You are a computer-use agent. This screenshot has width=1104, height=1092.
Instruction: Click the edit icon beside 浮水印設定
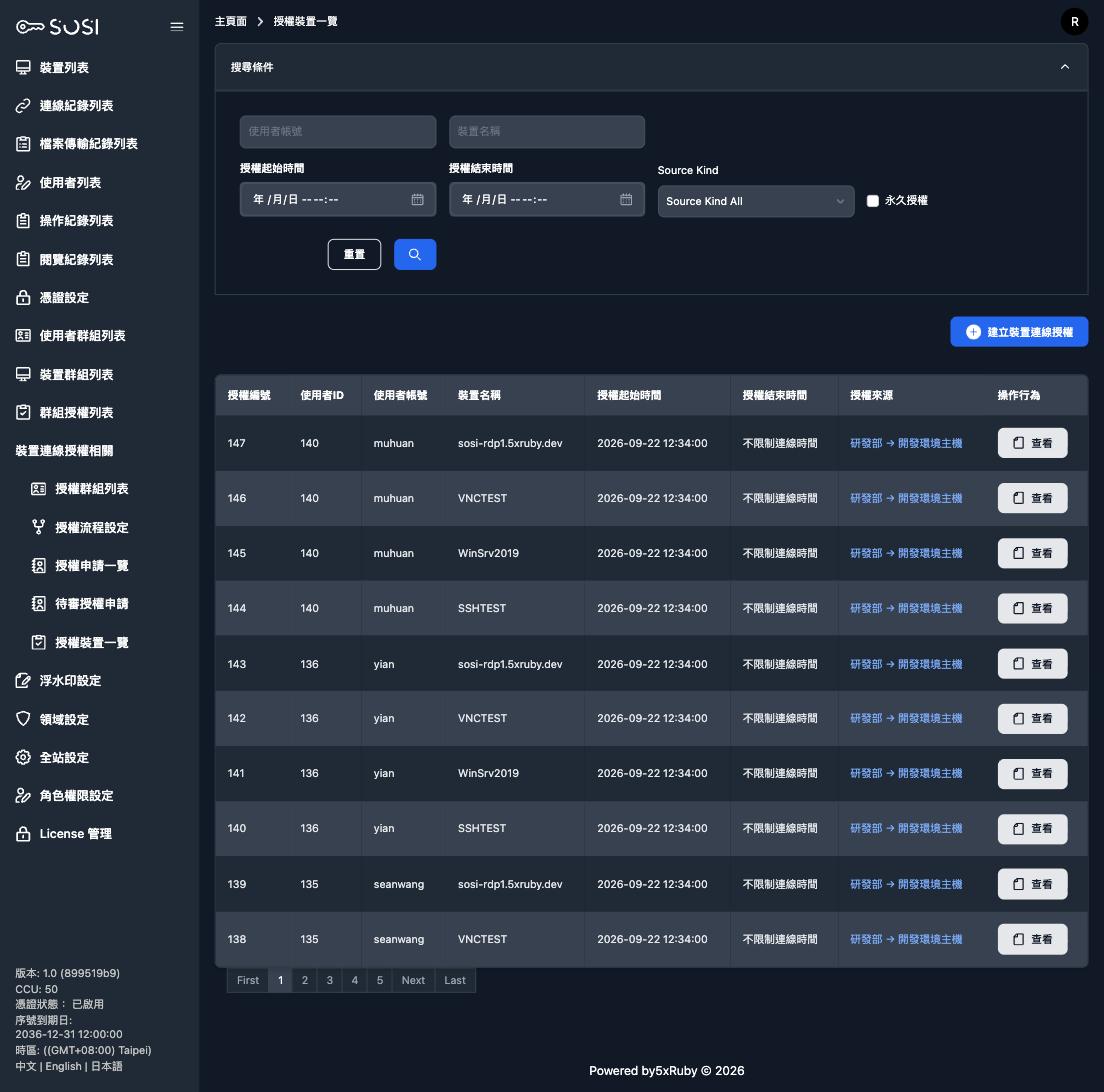(x=23, y=681)
